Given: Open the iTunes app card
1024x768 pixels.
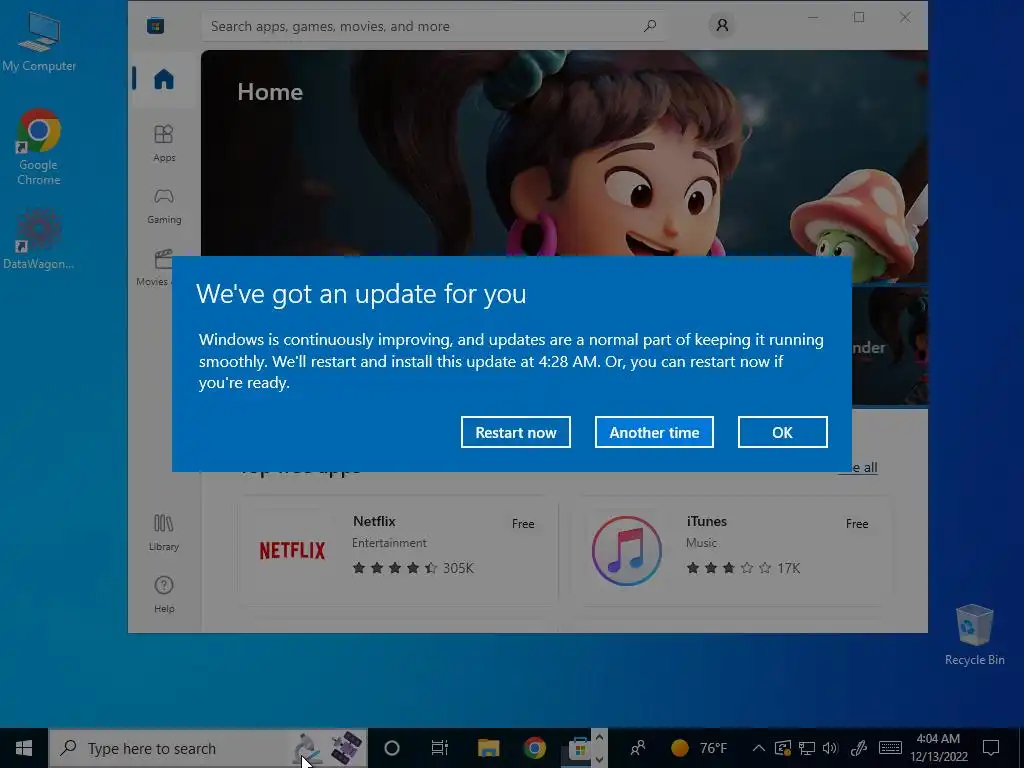Looking at the screenshot, I should [x=731, y=551].
